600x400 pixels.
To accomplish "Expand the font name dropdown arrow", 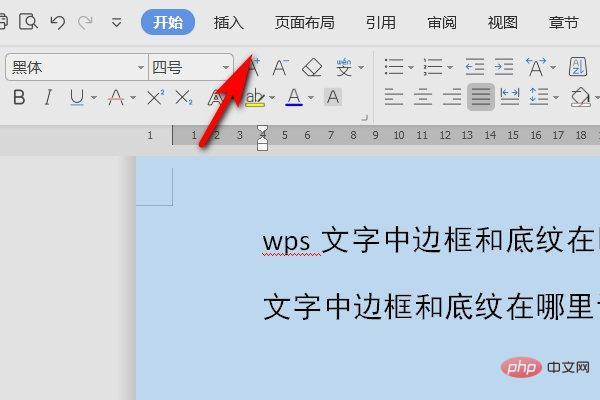I will (141, 67).
